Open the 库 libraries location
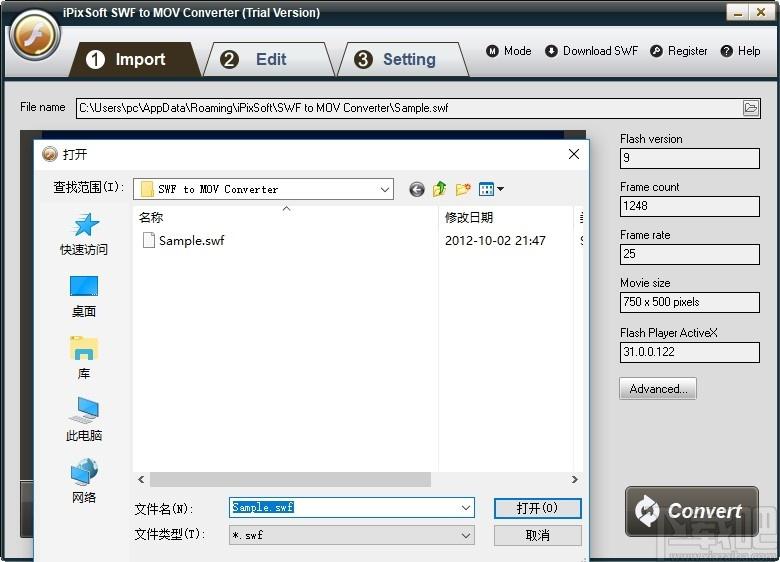 [x=84, y=358]
